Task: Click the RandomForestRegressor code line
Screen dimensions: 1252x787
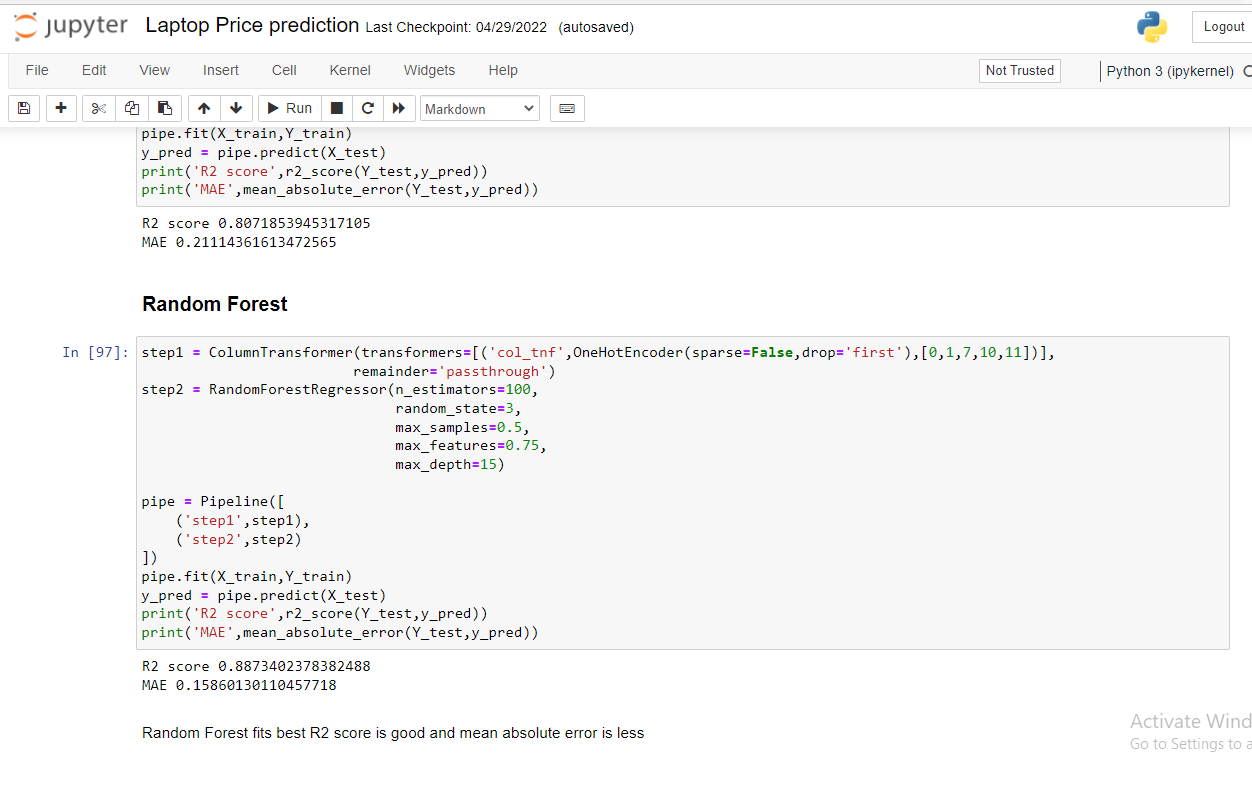Action: point(340,389)
